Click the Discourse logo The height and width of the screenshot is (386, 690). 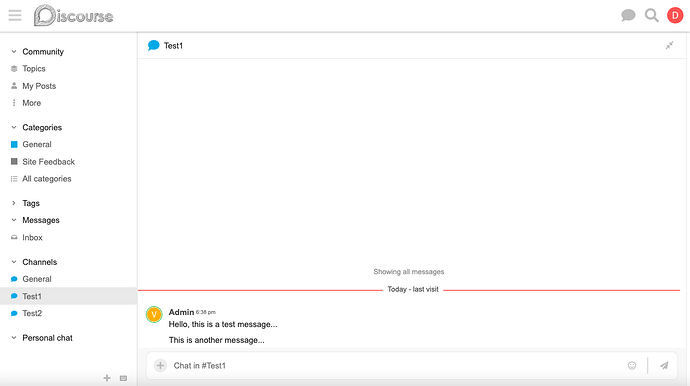73,16
